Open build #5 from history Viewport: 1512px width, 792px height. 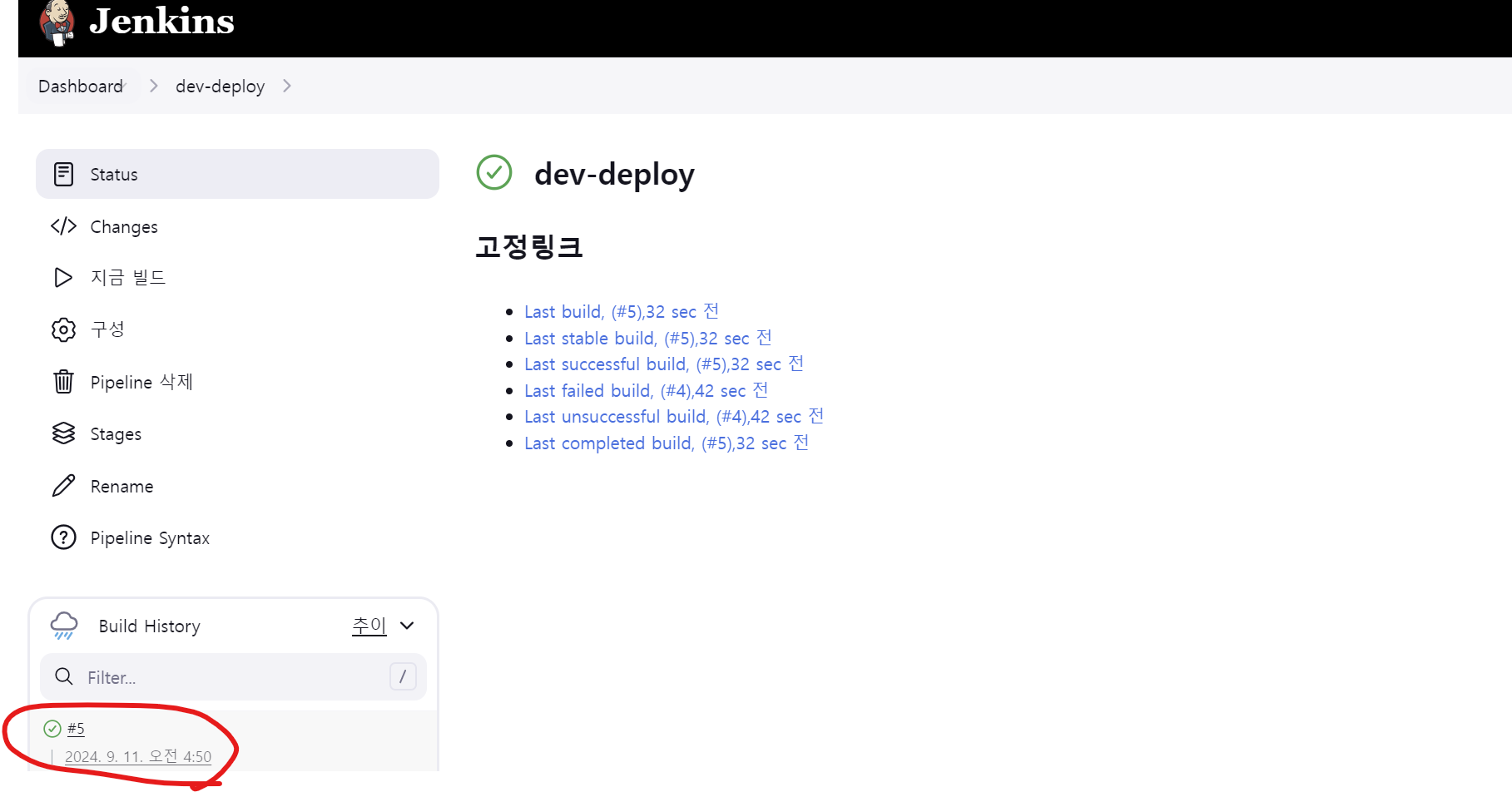76,729
